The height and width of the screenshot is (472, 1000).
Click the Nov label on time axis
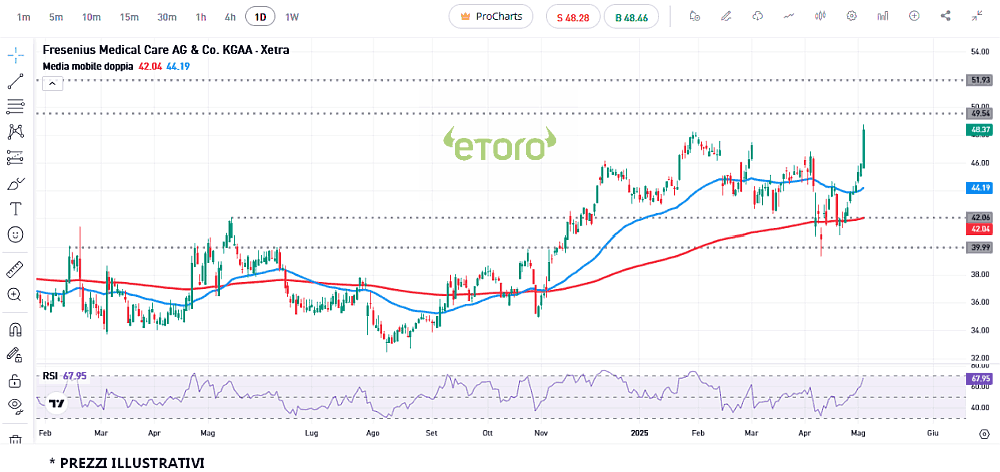[541, 432]
